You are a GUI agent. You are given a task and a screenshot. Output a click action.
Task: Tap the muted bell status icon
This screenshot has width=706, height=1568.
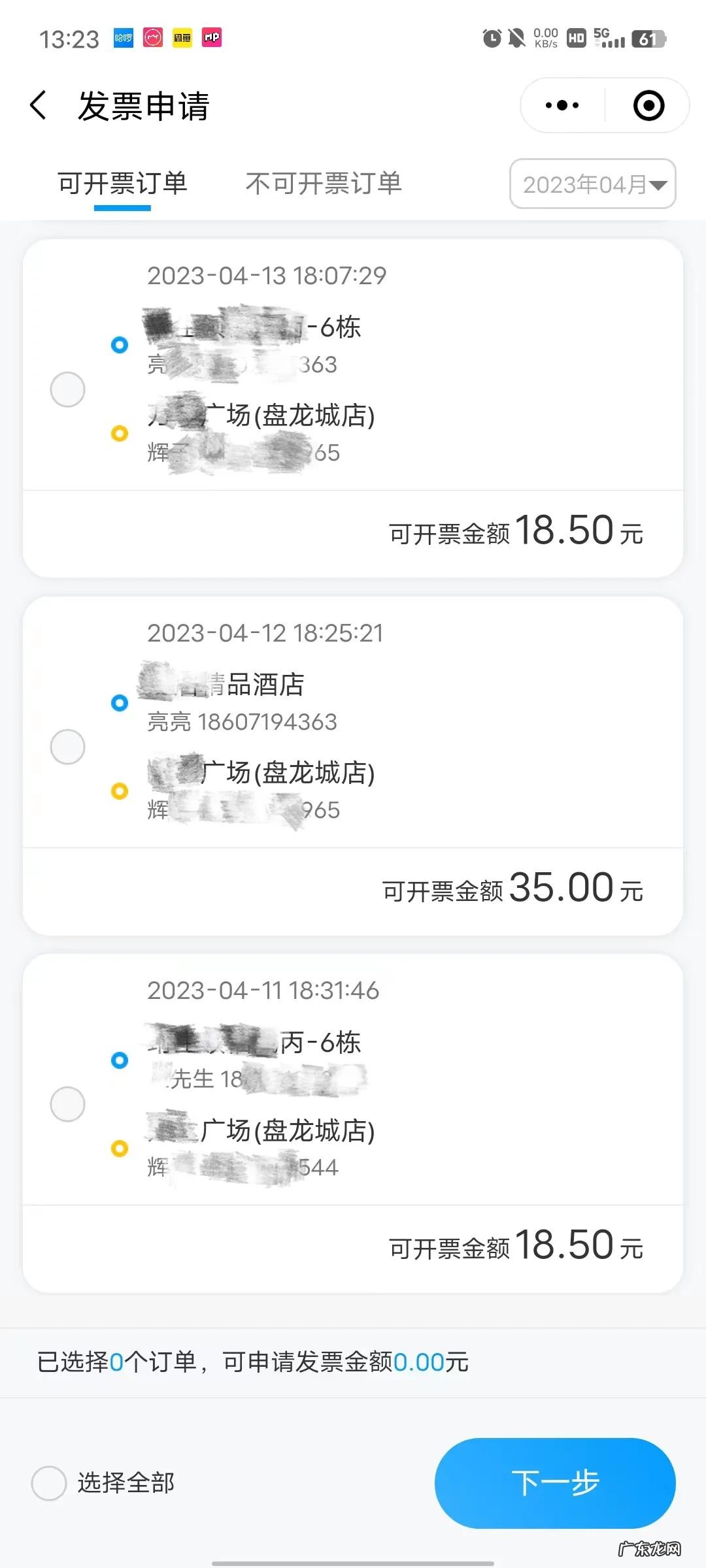[516, 39]
